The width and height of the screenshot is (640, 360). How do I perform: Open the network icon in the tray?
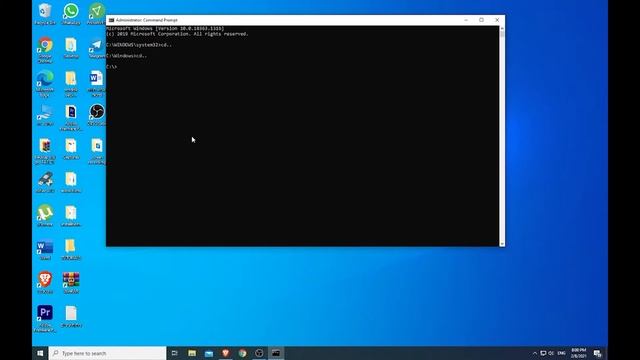click(x=543, y=353)
